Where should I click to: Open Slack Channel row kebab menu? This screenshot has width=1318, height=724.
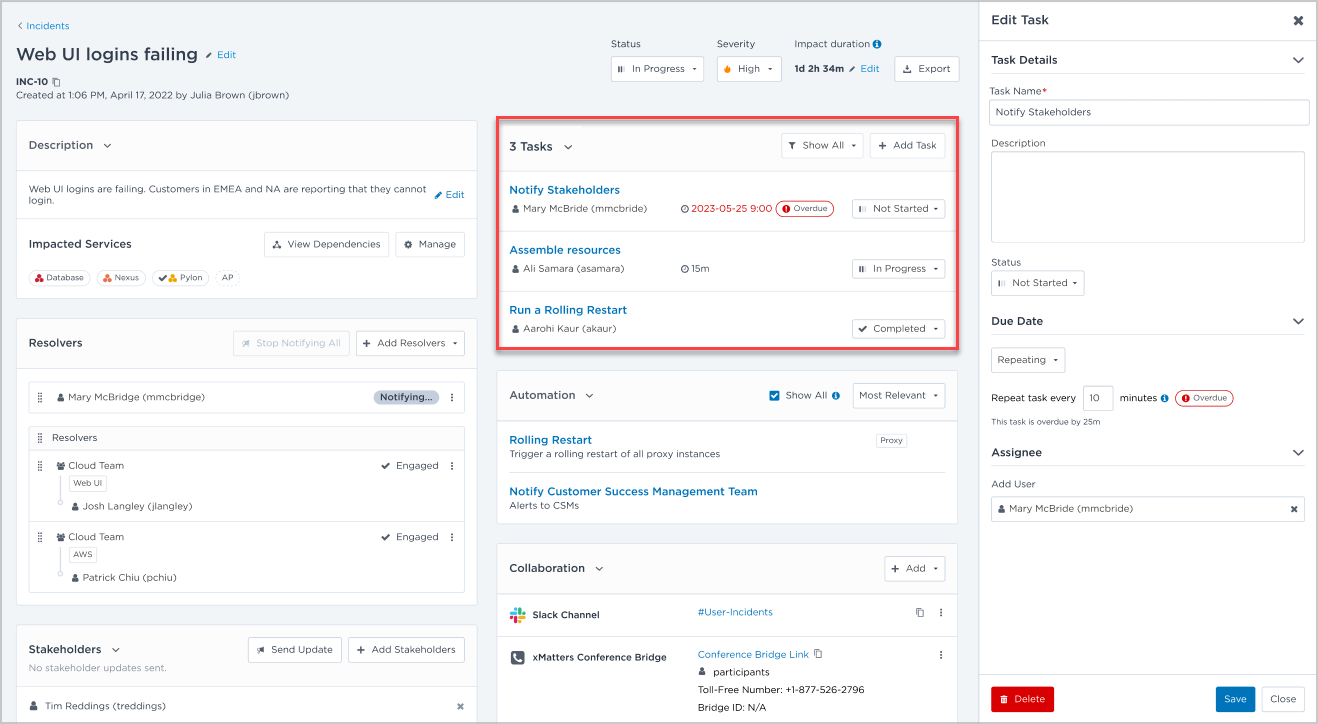pyautogui.click(x=941, y=612)
